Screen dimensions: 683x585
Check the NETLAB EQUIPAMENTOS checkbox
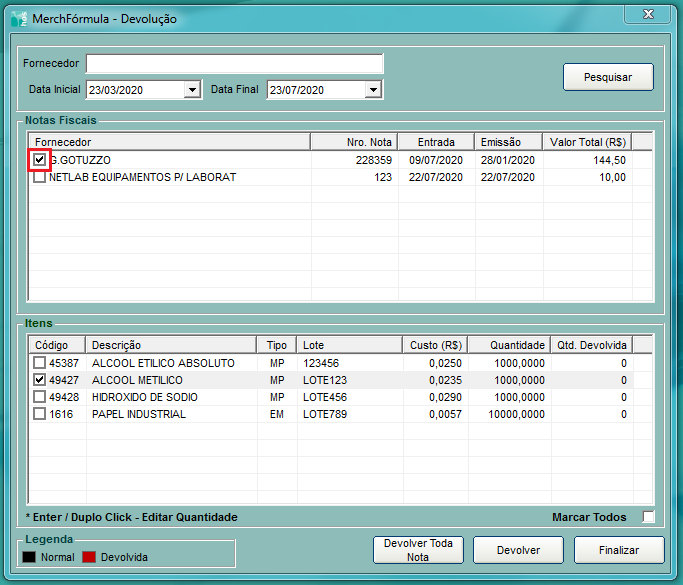pyautogui.click(x=39, y=177)
